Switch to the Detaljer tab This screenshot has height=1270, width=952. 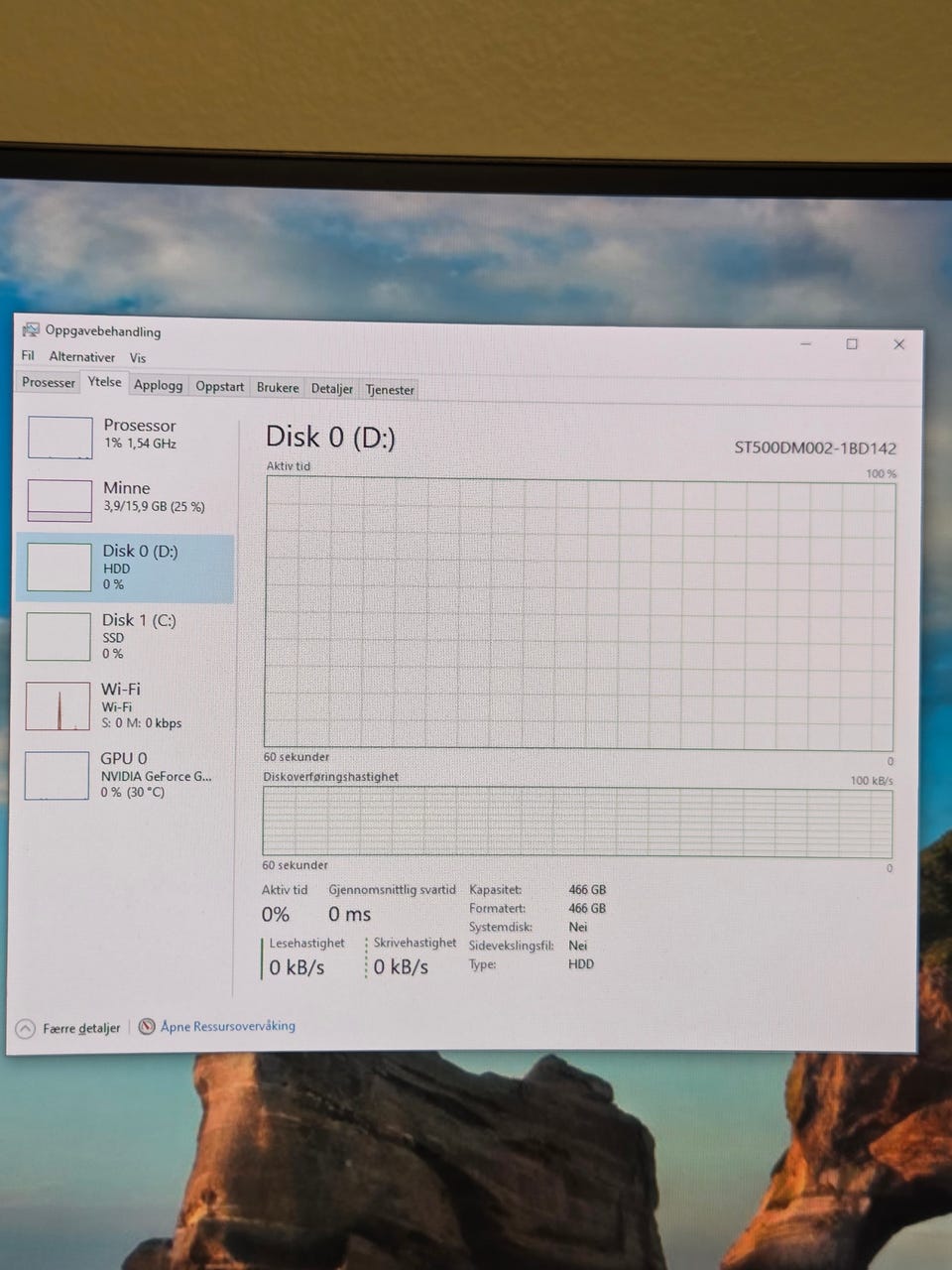(332, 388)
